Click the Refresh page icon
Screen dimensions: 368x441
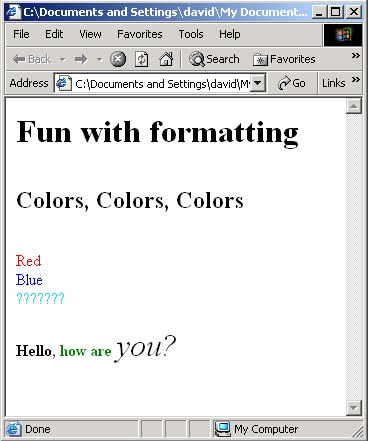pos(142,59)
